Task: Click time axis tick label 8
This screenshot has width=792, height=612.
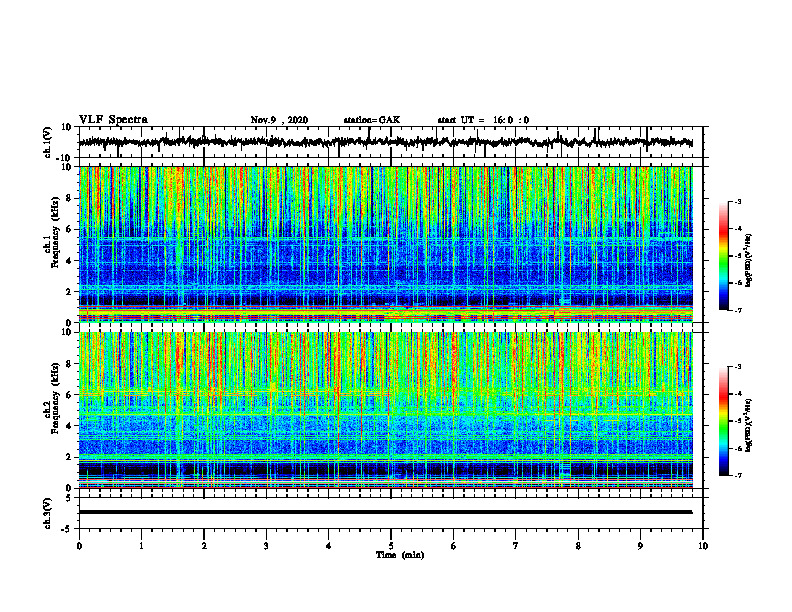Action: click(x=578, y=546)
